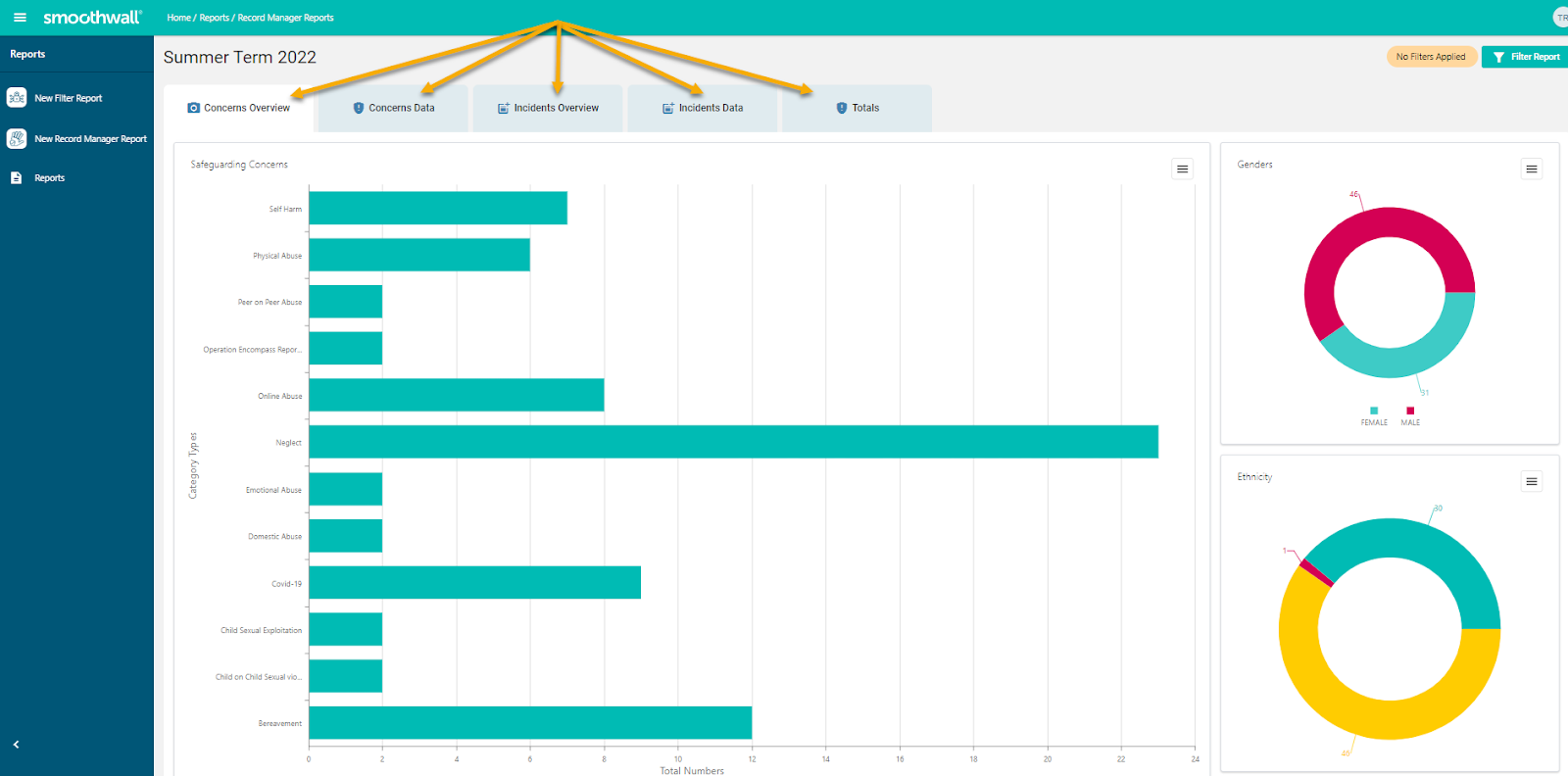Select the Totals tab
The height and width of the screenshot is (776, 1568).
click(x=857, y=109)
